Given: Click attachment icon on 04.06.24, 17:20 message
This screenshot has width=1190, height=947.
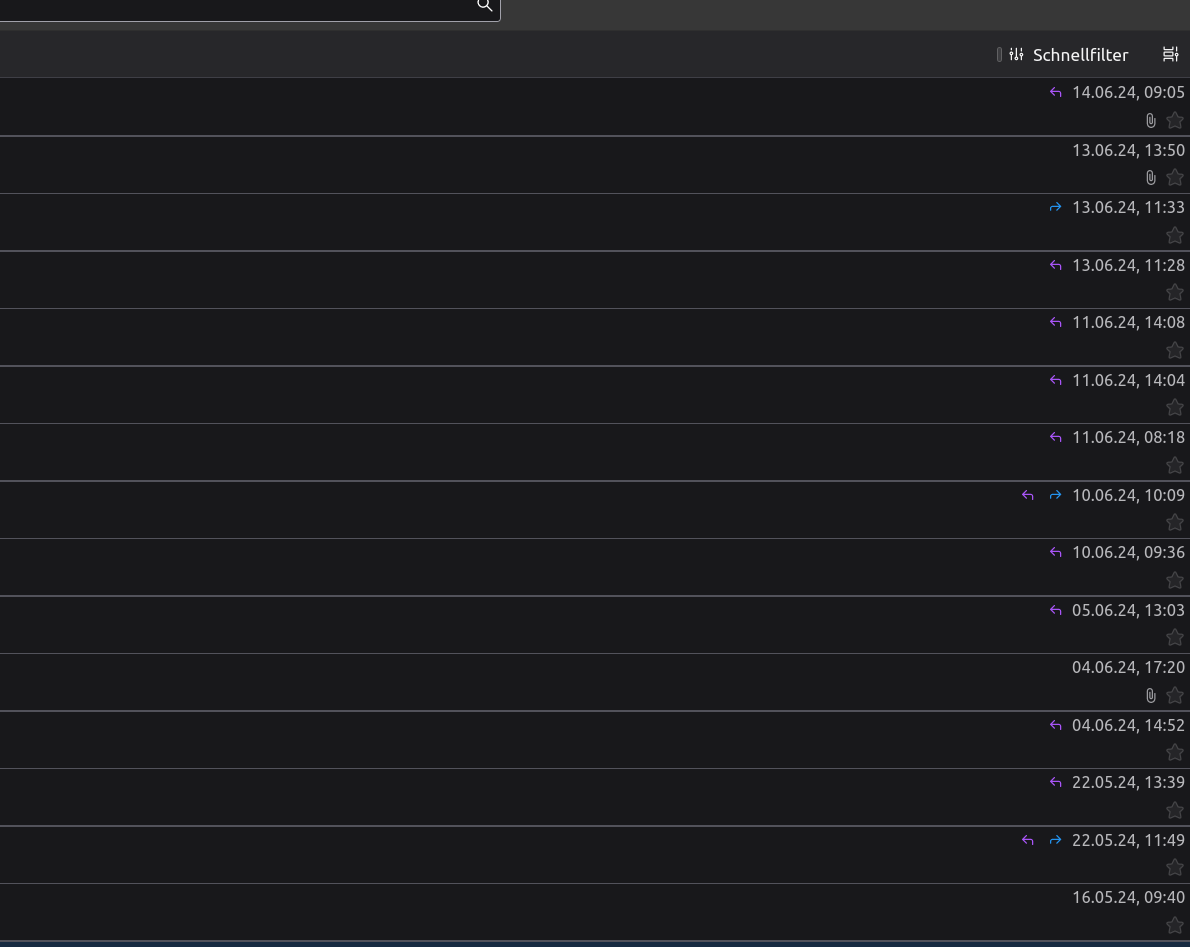Looking at the screenshot, I should pos(1151,695).
